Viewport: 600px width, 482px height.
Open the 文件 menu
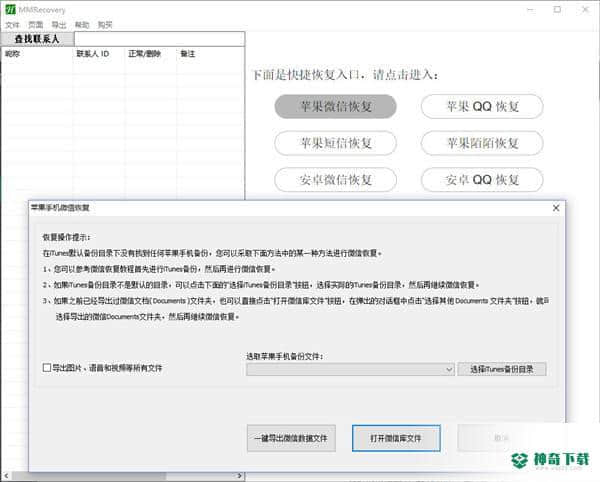click(x=12, y=25)
